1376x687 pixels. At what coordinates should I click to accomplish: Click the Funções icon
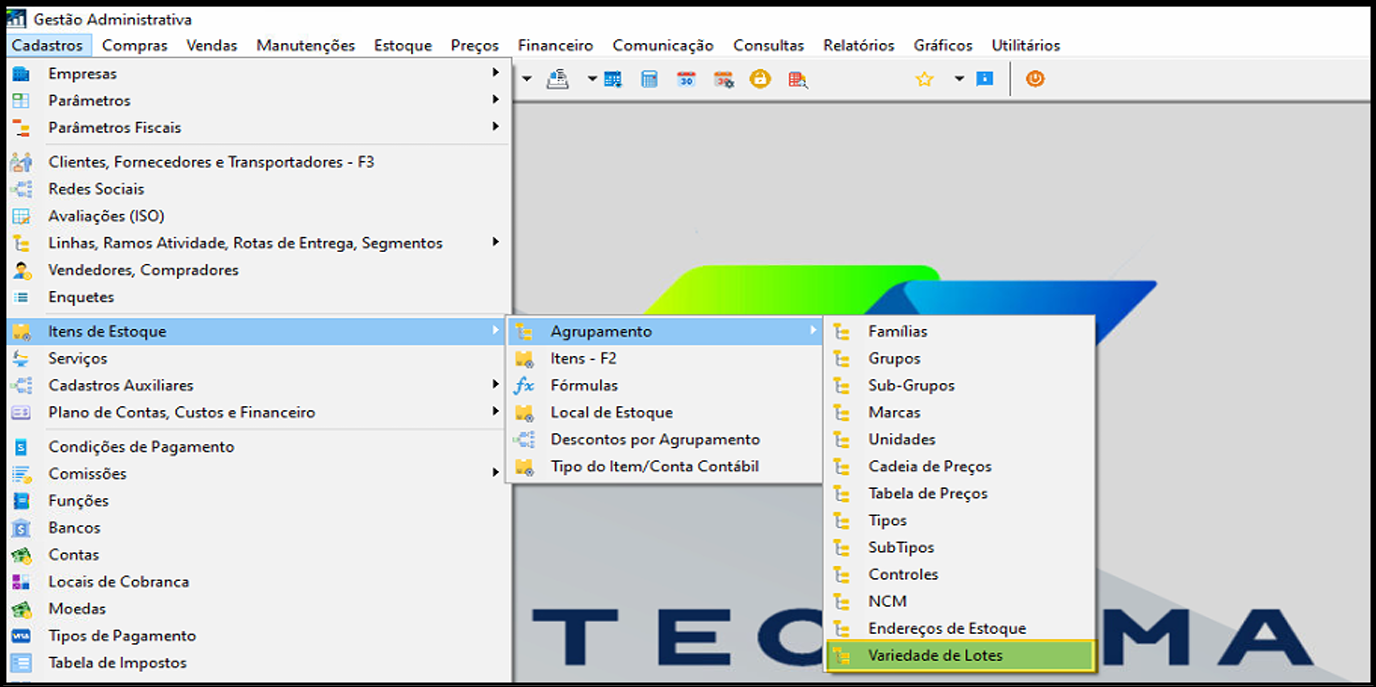21,501
